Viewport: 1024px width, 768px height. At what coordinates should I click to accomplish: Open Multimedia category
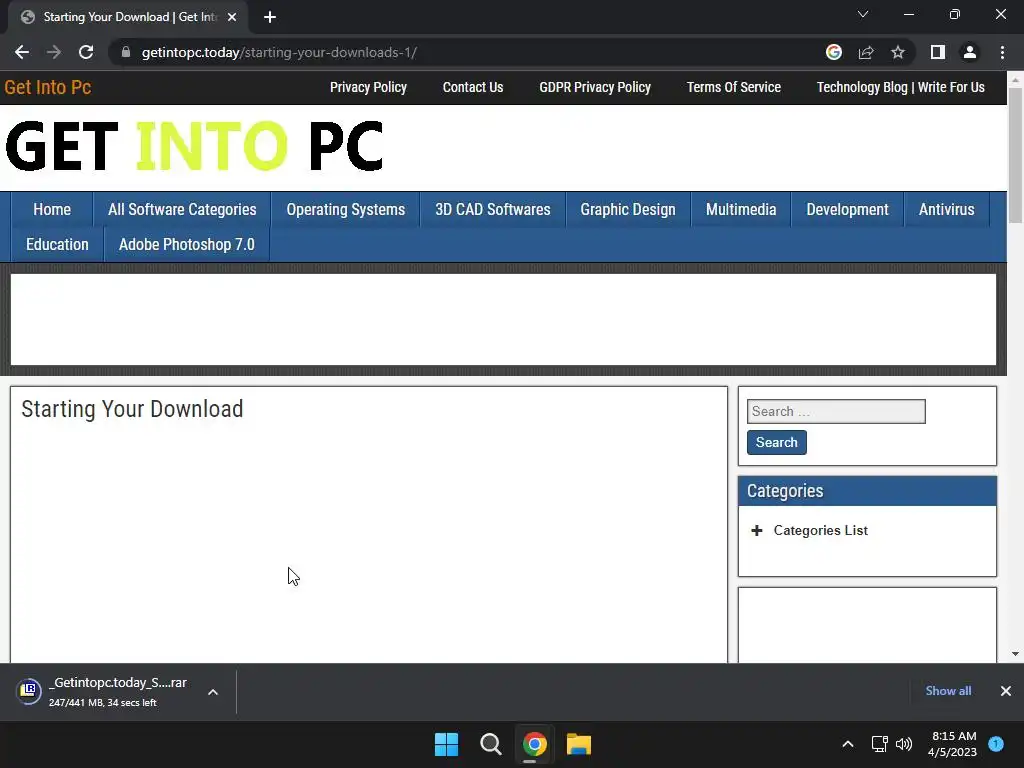pyautogui.click(x=741, y=210)
